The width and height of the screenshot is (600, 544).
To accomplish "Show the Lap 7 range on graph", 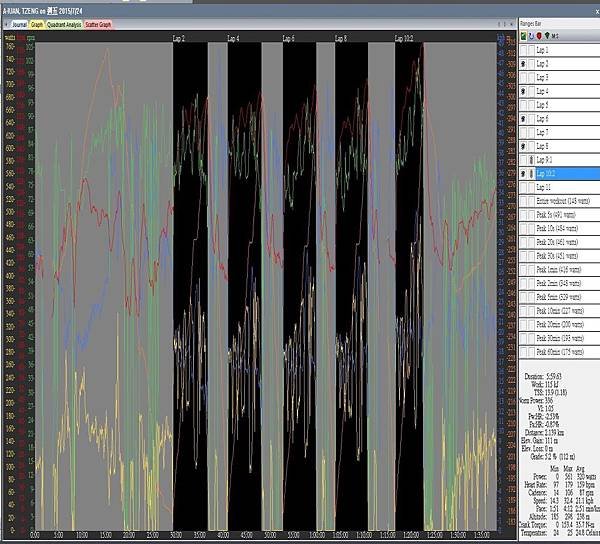I will [523, 133].
